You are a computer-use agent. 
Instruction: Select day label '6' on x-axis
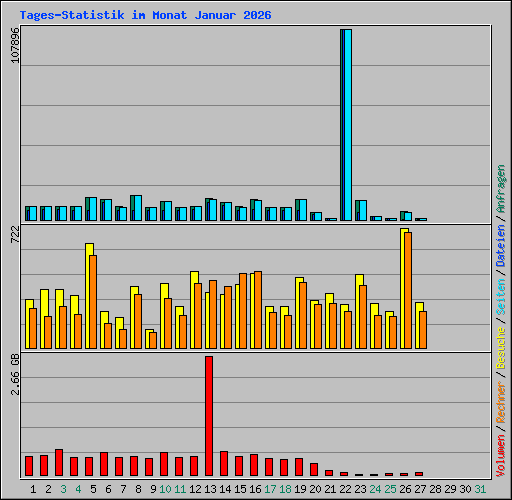(108, 489)
